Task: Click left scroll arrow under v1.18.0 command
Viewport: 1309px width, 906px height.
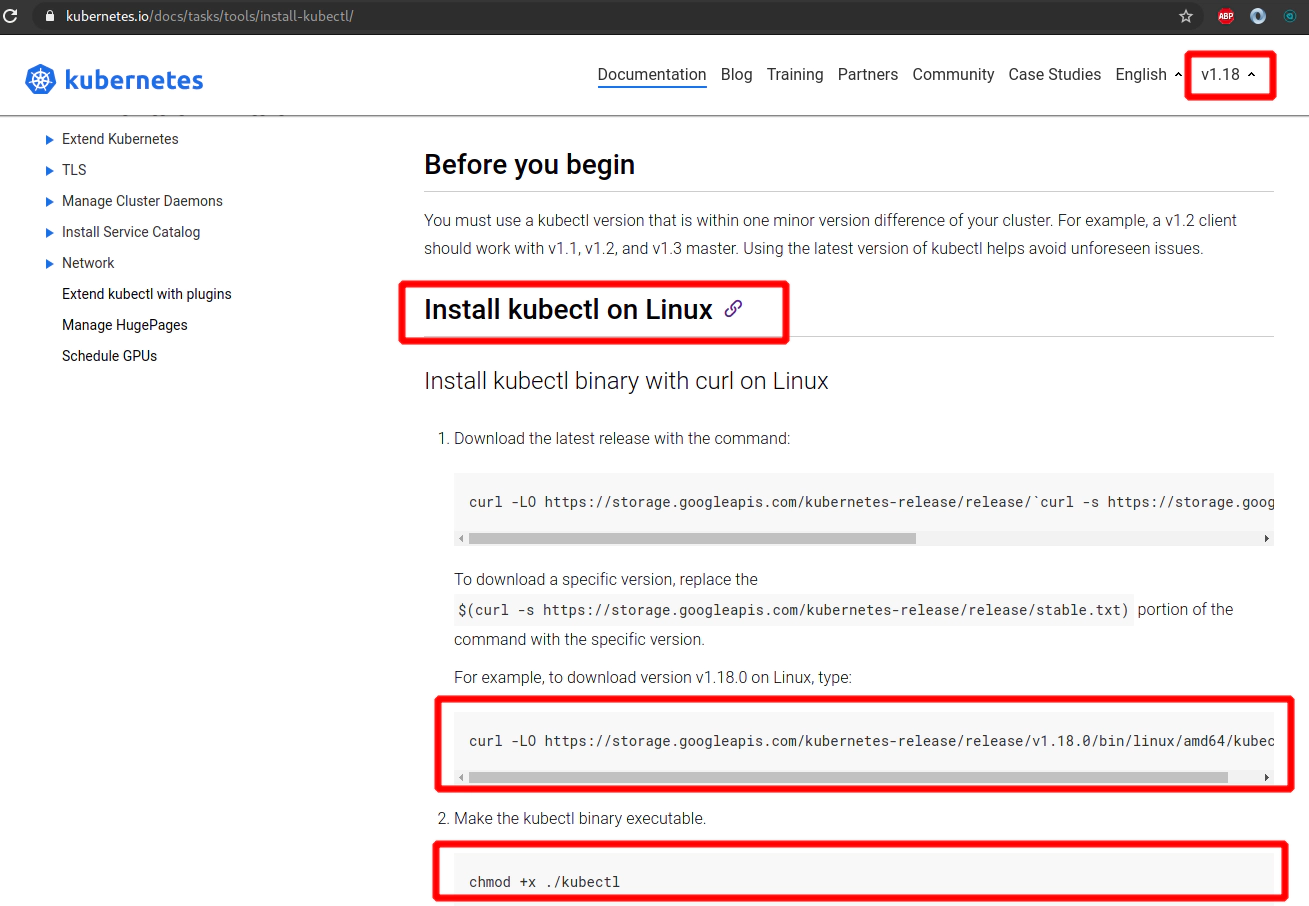Action: tap(461, 777)
